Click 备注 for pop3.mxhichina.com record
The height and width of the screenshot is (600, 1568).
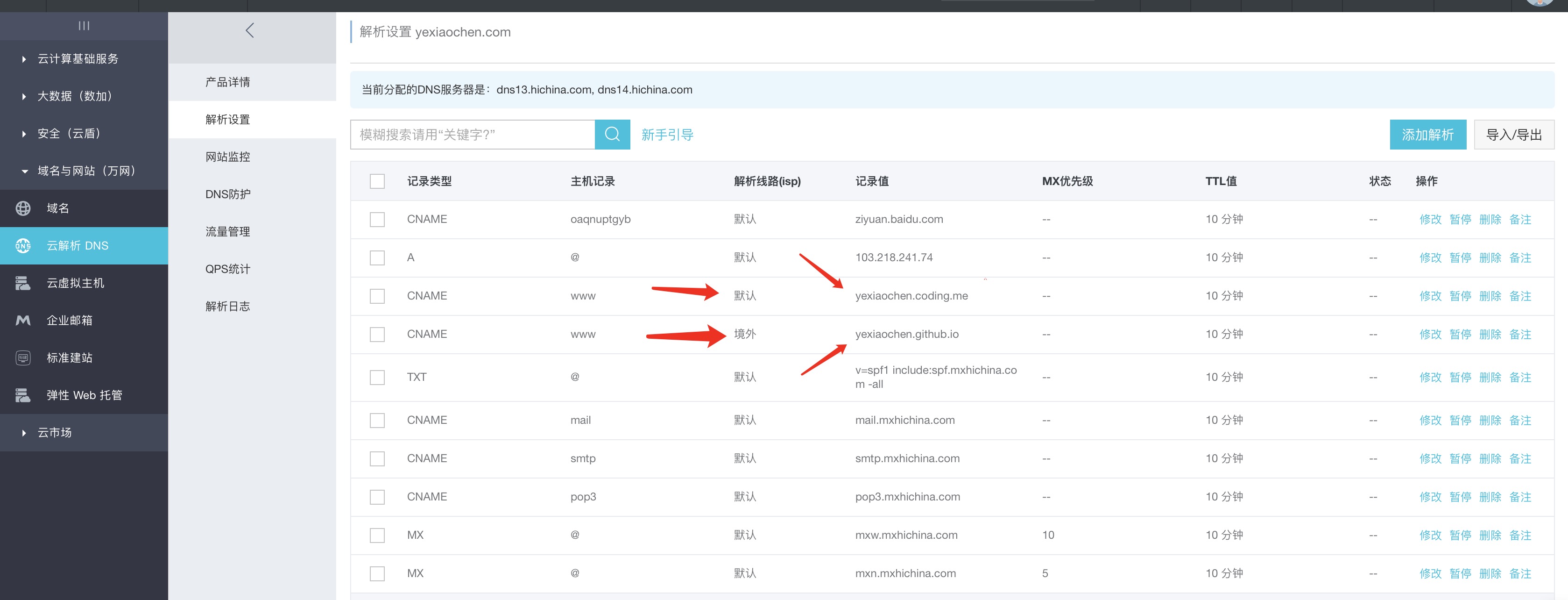point(1520,497)
